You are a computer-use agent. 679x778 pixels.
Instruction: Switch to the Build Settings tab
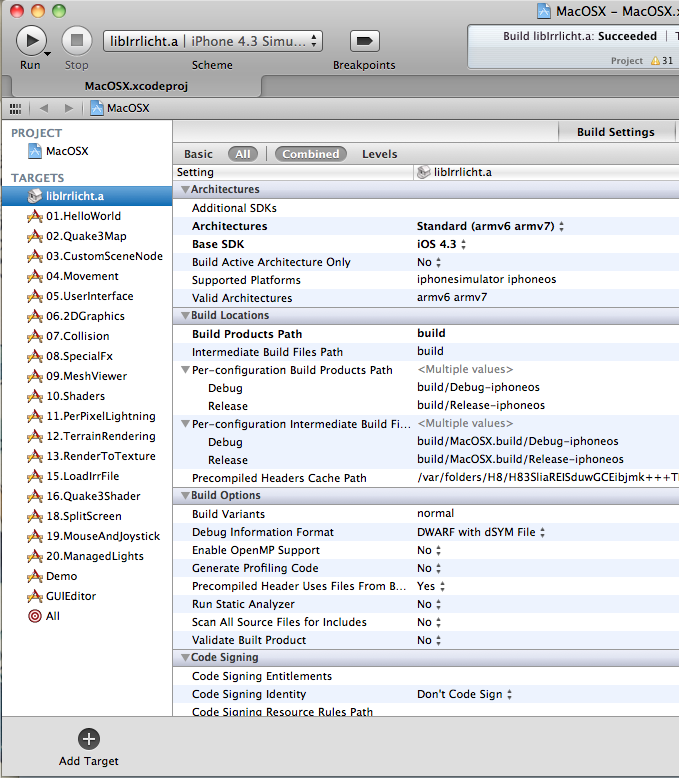click(615, 132)
